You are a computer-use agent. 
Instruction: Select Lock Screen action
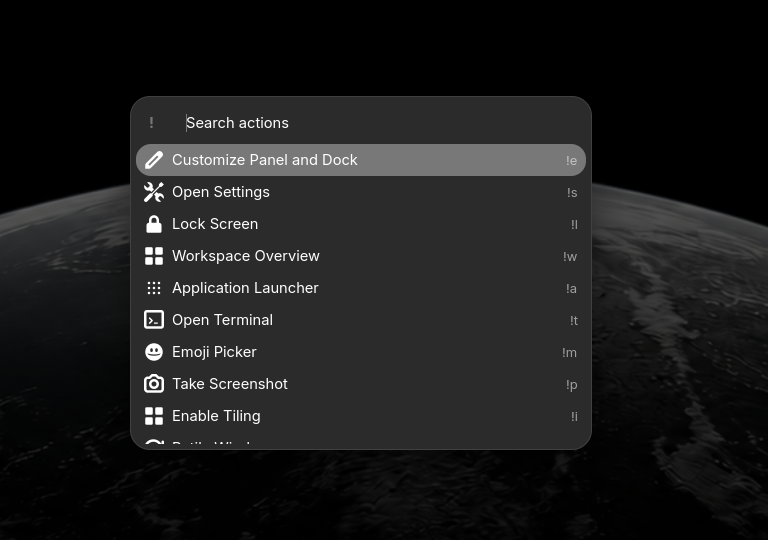point(361,224)
